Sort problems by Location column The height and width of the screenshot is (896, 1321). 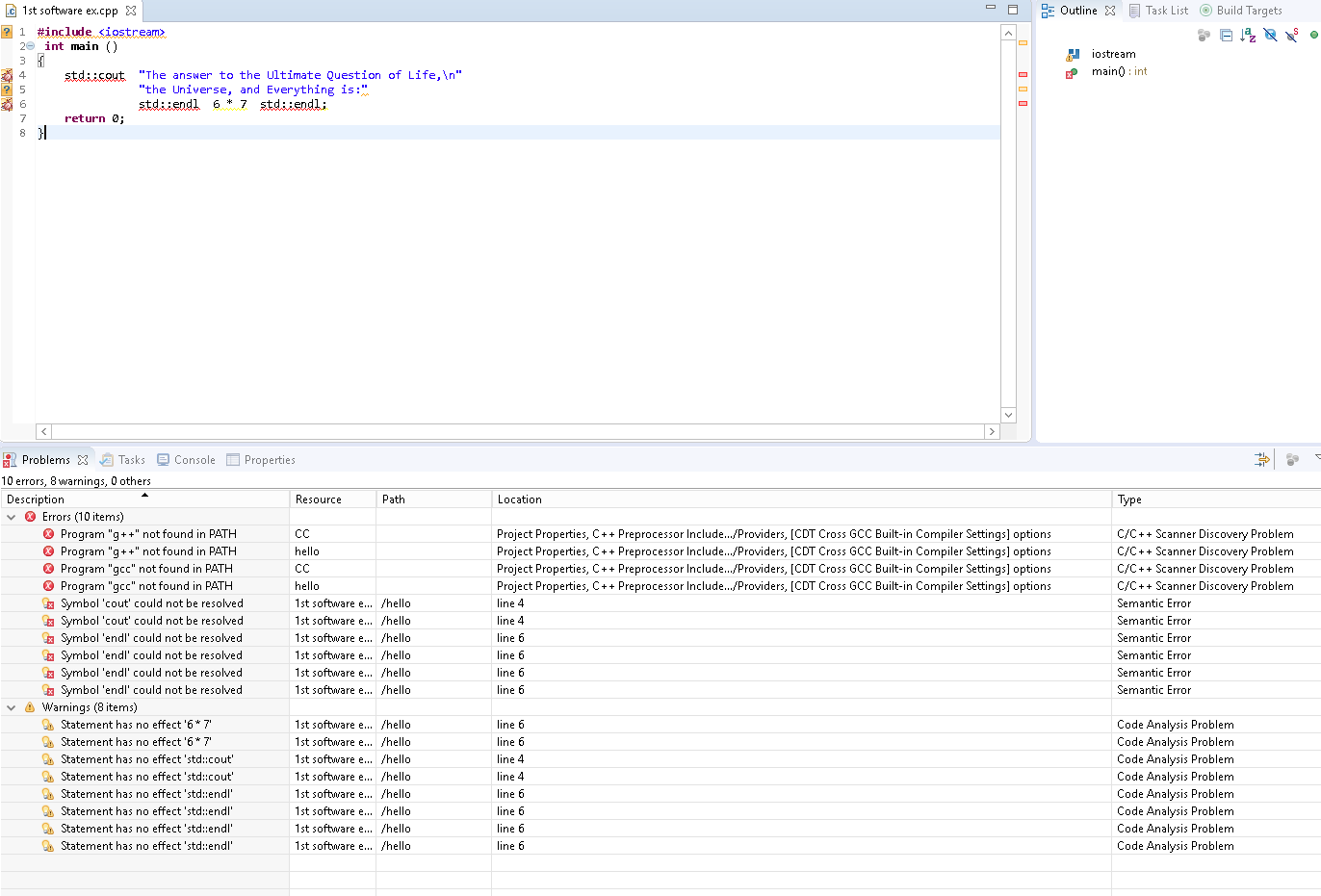pyautogui.click(x=801, y=499)
